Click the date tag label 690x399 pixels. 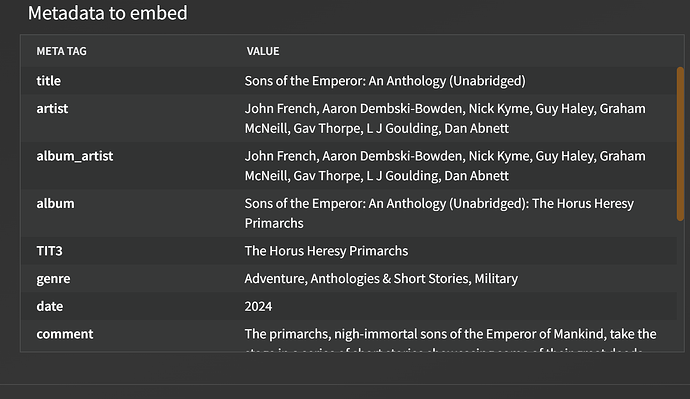tap(50, 306)
